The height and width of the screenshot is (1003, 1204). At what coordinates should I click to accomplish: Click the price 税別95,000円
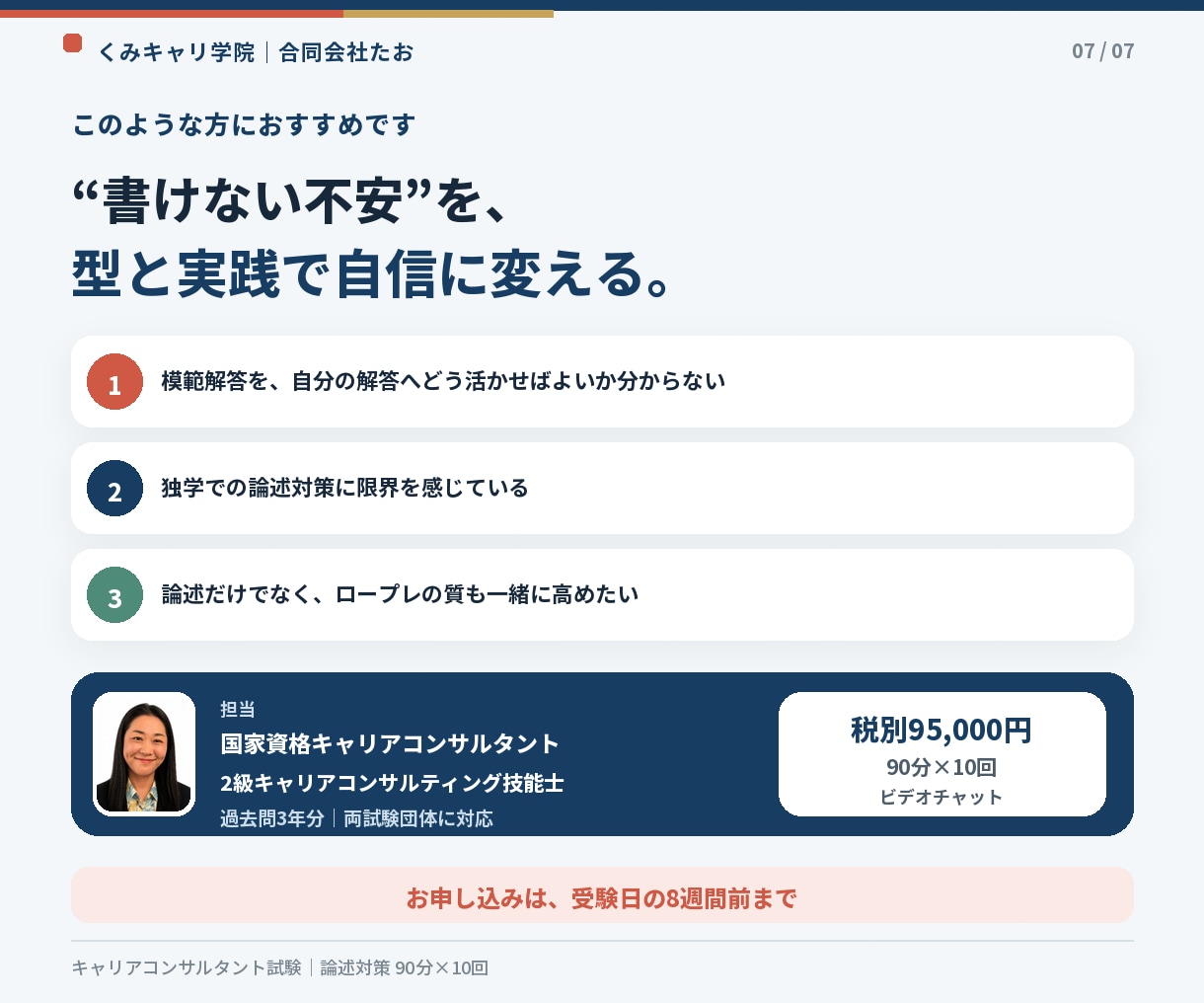click(x=941, y=730)
